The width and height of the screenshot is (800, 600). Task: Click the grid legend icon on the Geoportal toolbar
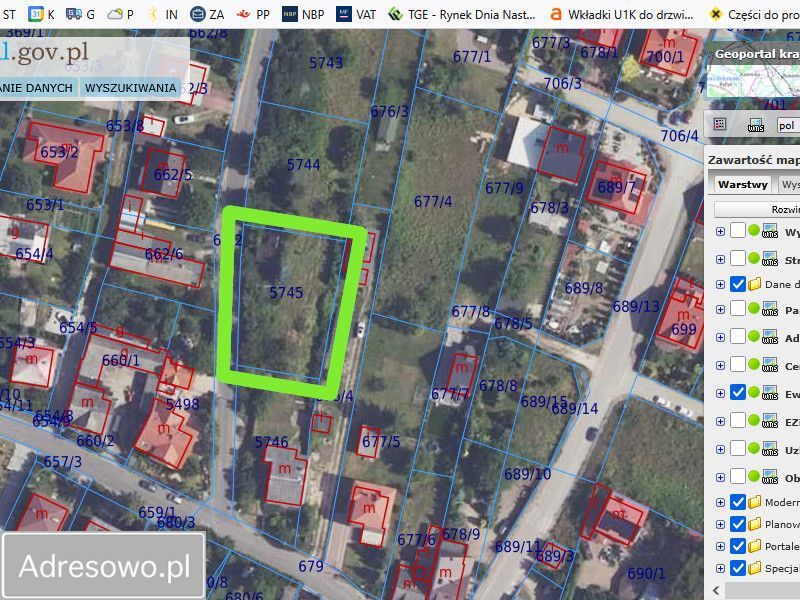[718, 123]
